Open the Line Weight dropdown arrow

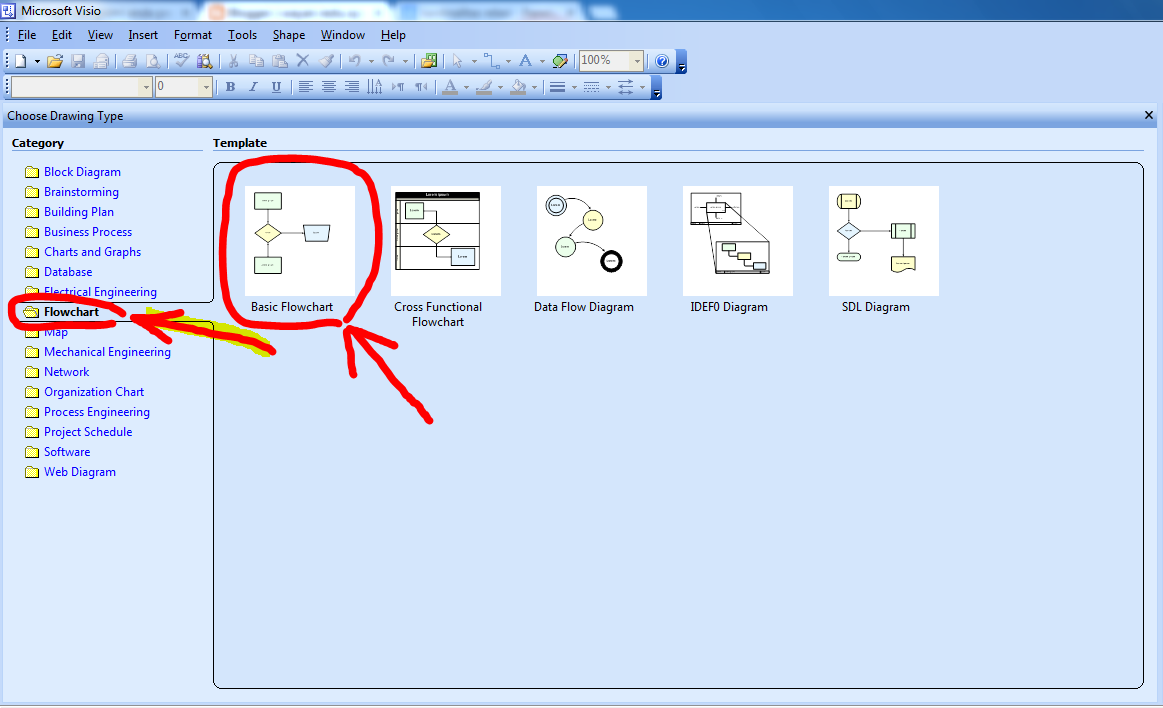[574, 87]
